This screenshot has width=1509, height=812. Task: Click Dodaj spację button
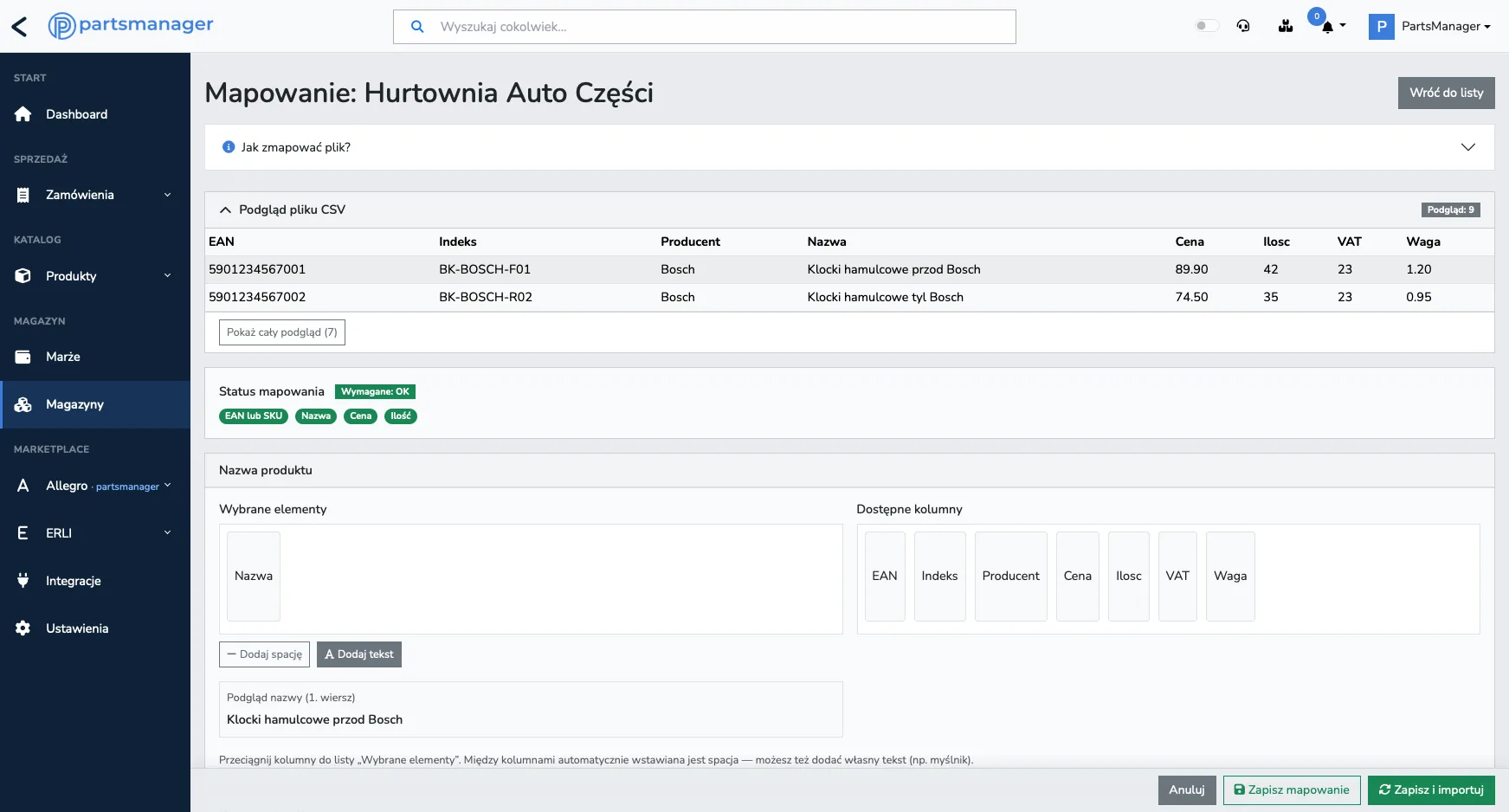[264, 654]
